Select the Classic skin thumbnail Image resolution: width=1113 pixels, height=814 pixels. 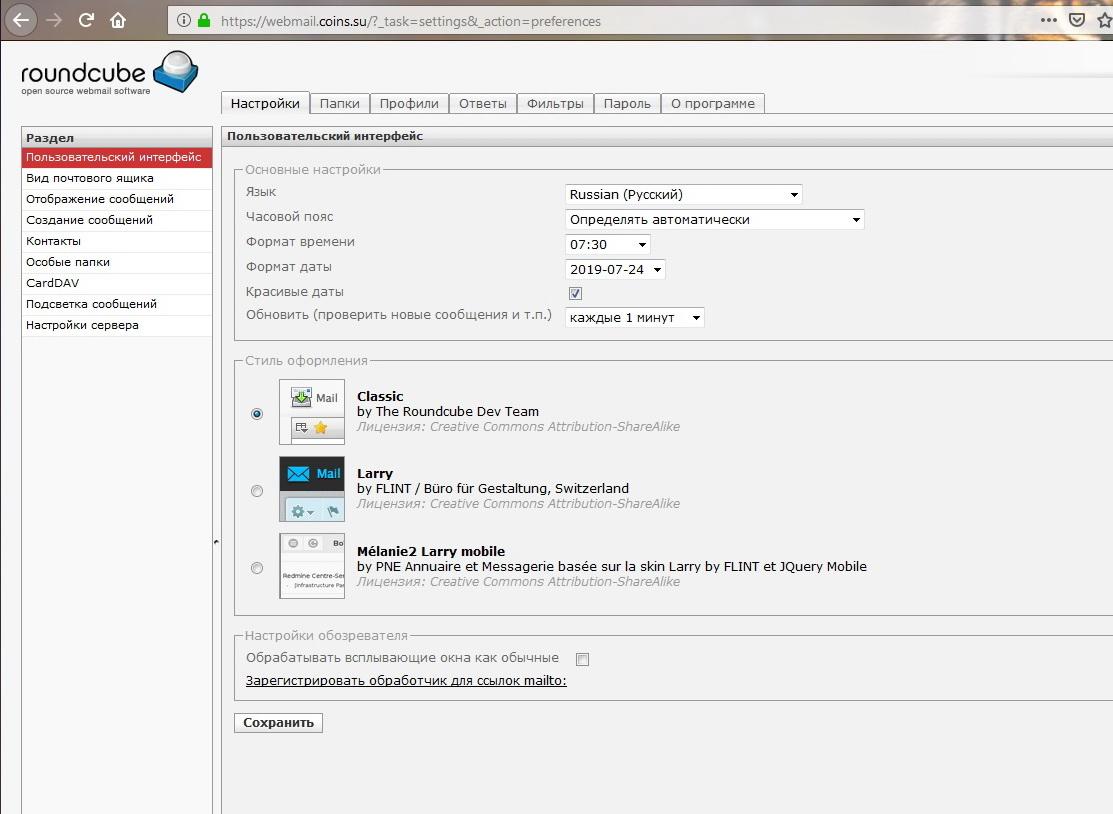312,412
